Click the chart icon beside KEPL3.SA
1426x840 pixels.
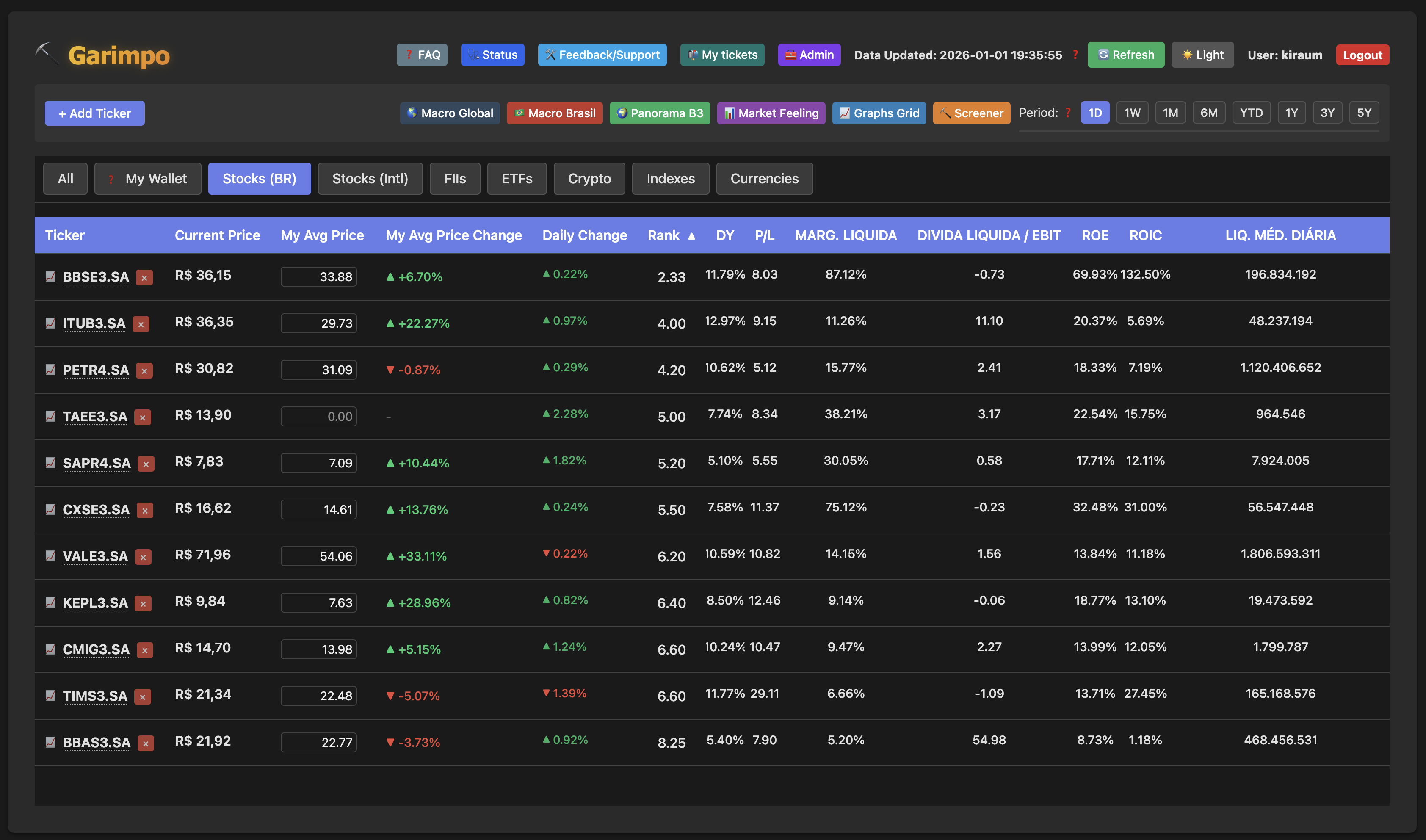click(x=50, y=602)
